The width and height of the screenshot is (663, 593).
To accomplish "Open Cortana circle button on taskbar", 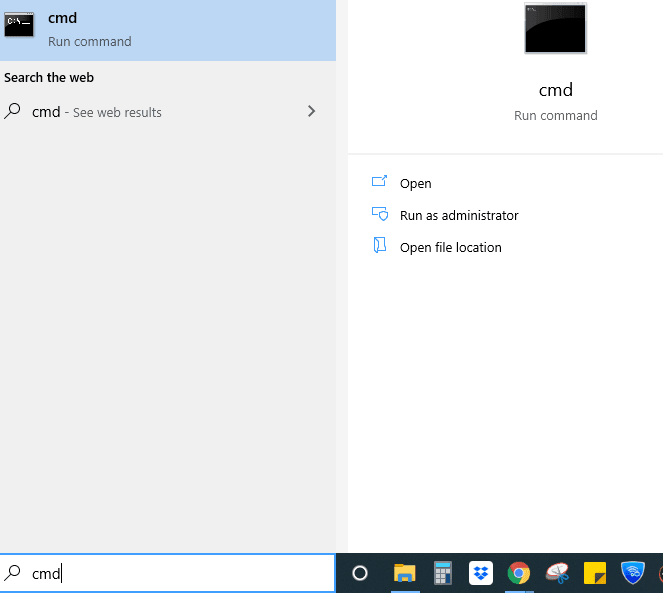I will pyautogui.click(x=360, y=573).
